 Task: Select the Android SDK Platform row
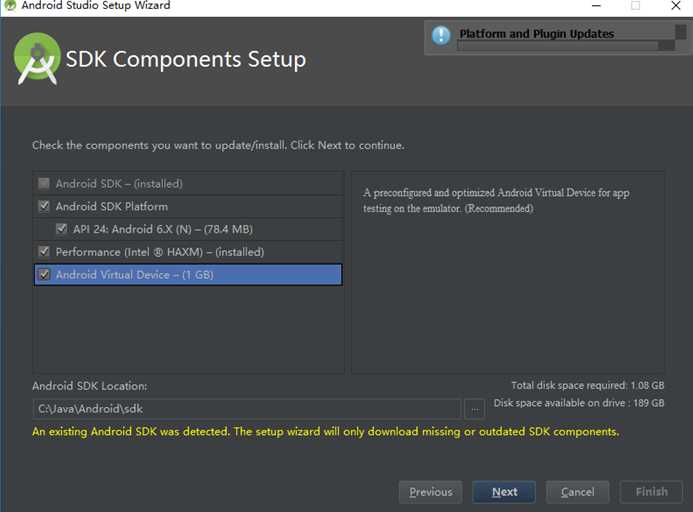(188, 206)
